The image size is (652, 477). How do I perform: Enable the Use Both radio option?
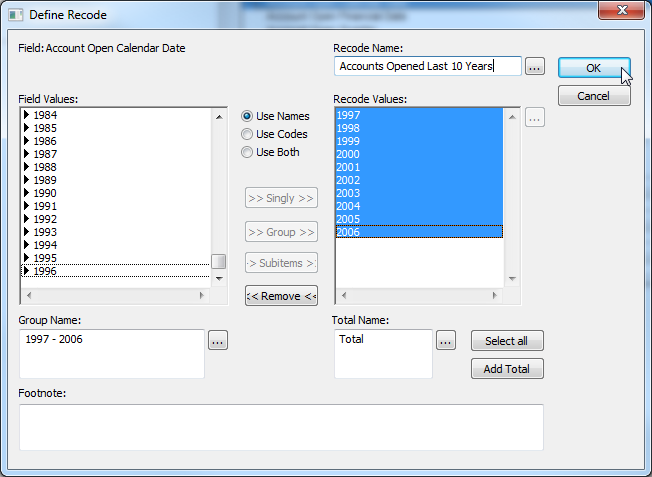point(247,152)
